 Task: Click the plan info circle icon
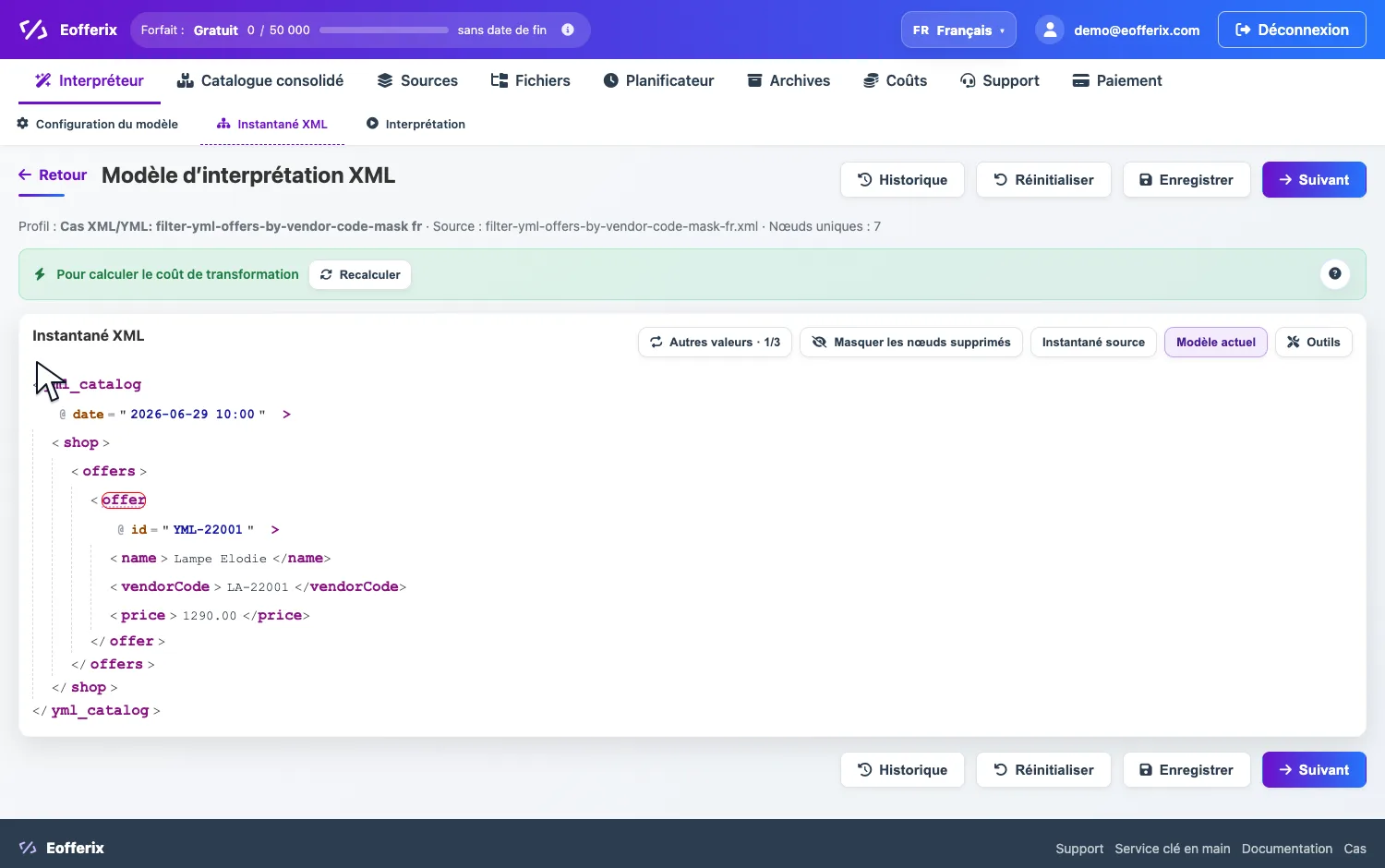[568, 30]
